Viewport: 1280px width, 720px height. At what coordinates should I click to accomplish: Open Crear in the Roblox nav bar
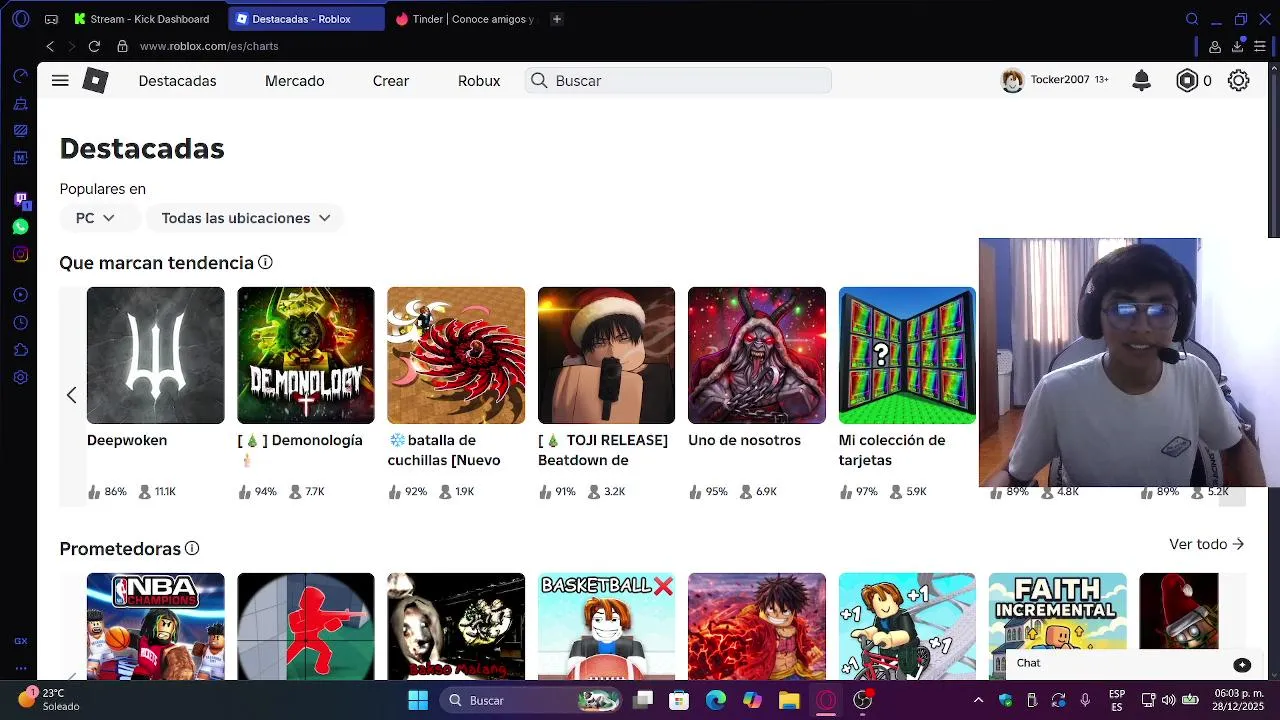[391, 81]
